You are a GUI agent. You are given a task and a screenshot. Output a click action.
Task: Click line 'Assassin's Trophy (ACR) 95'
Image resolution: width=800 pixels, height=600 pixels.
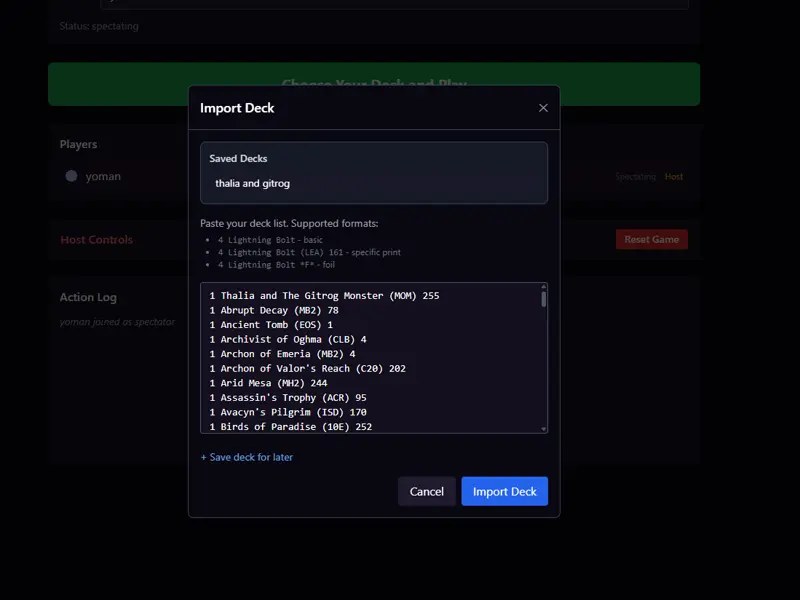point(288,397)
